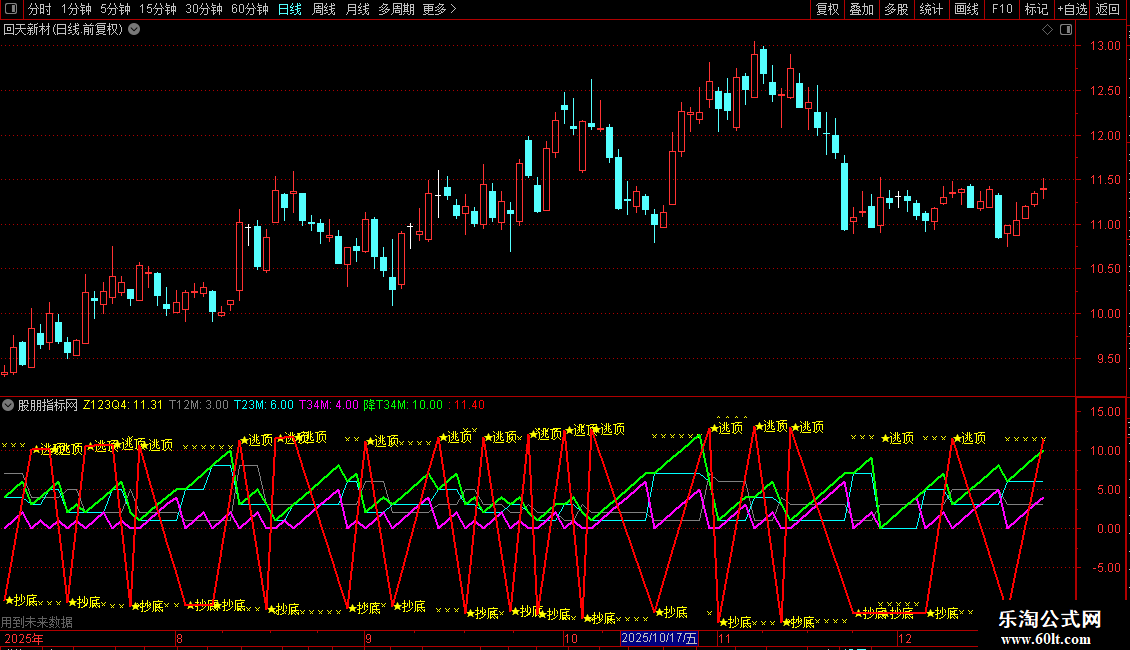Open dropdown next to 回天新材 title
Image resolution: width=1130 pixels, height=650 pixels.
[134, 30]
